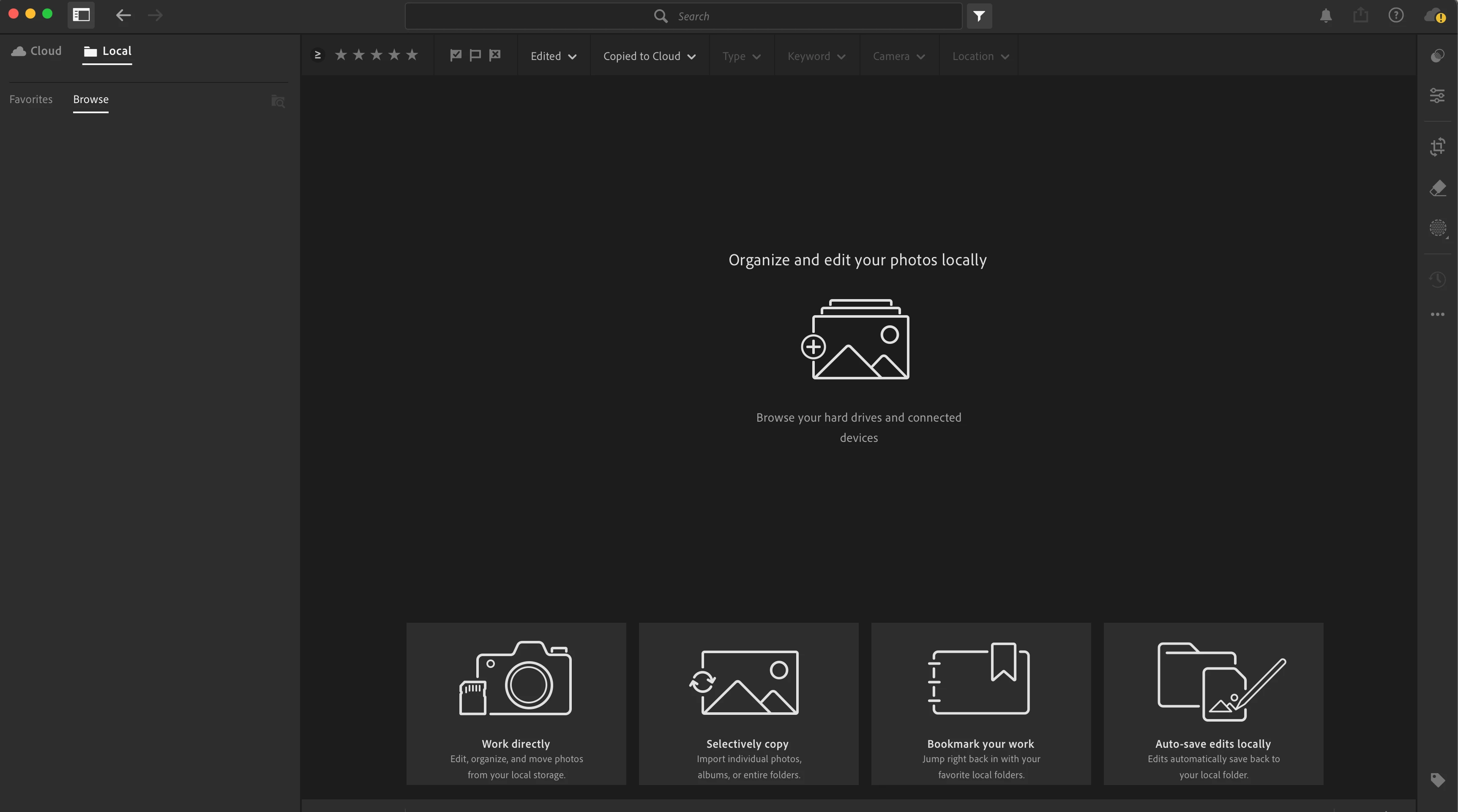Image resolution: width=1458 pixels, height=812 pixels.
Task: Select the Crop and Rotate tool
Action: (1437, 147)
